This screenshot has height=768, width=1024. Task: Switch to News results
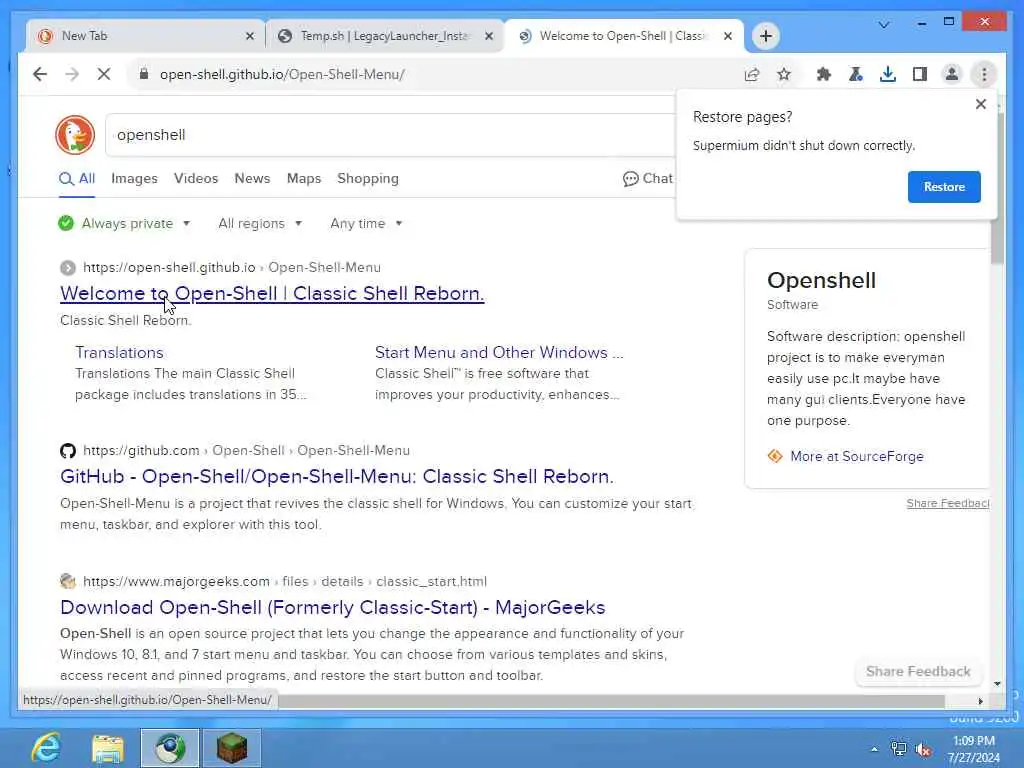pyautogui.click(x=252, y=179)
